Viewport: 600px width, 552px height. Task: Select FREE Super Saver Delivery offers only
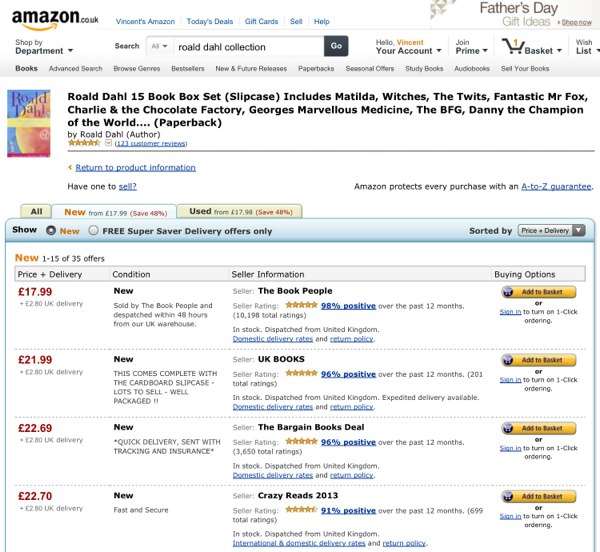(94, 230)
